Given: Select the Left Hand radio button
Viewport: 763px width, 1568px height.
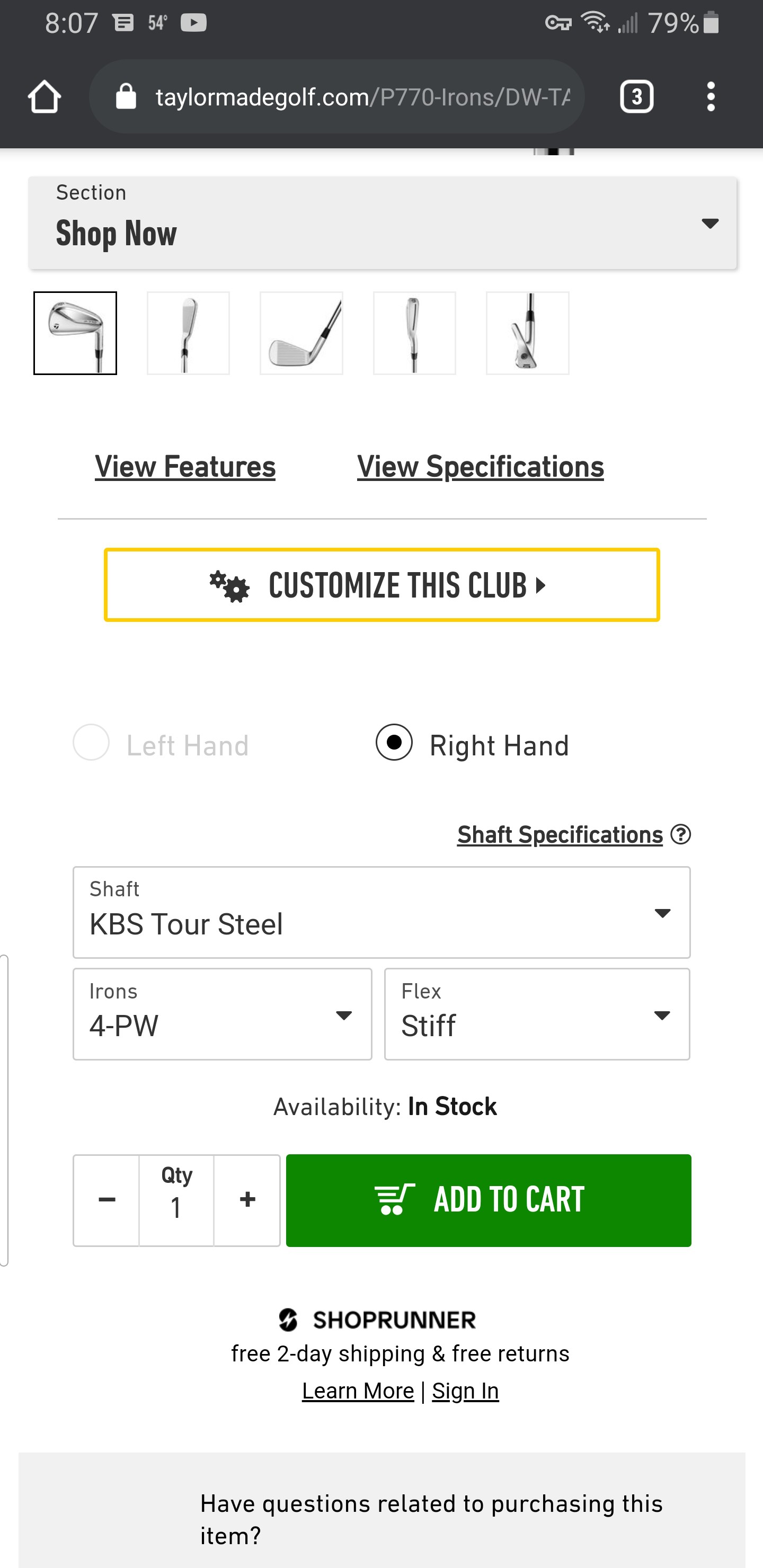Looking at the screenshot, I should point(91,742).
